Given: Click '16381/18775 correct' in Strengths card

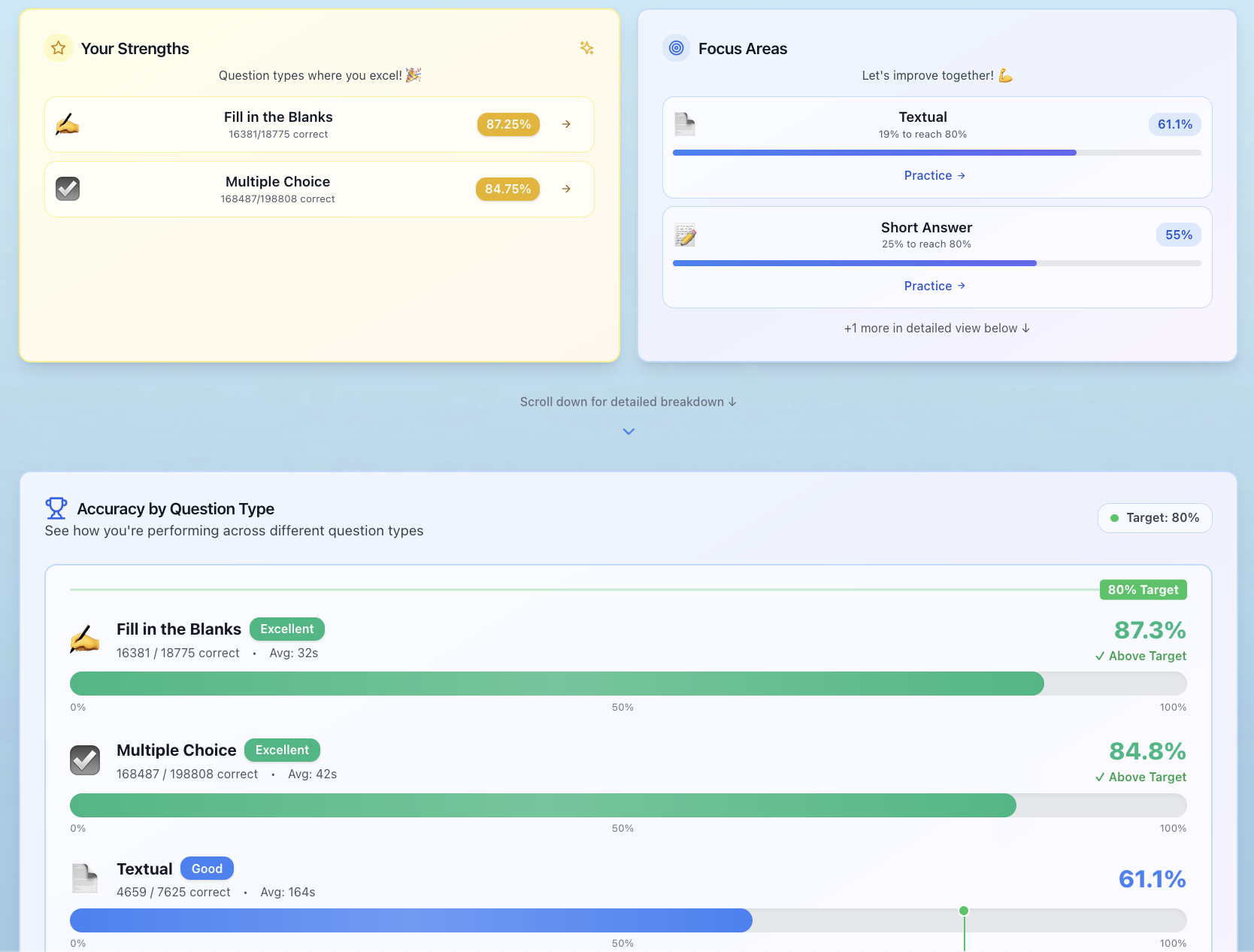Looking at the screenshot, I should (x=278, y=134).
